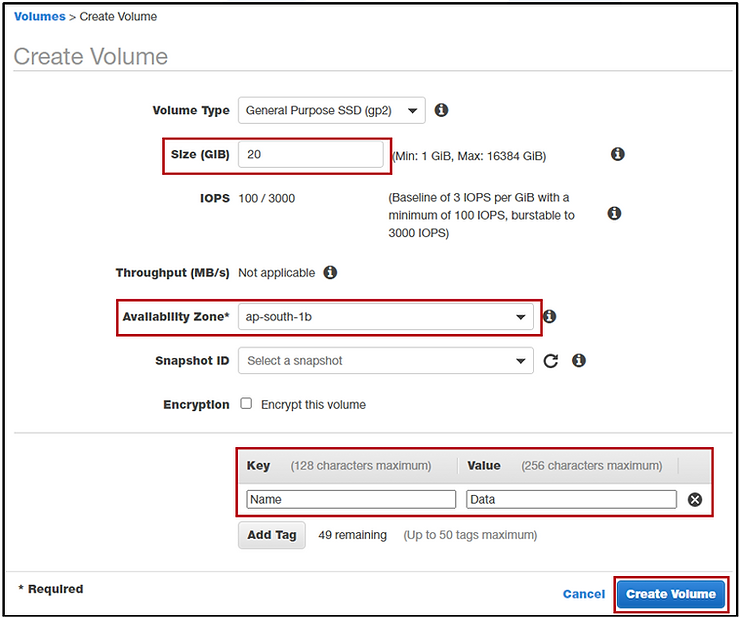The width and height of the screenshot is (740, 618).
Task: Open the Select a snapshot dropdown
Action: [x=386, y=361]
